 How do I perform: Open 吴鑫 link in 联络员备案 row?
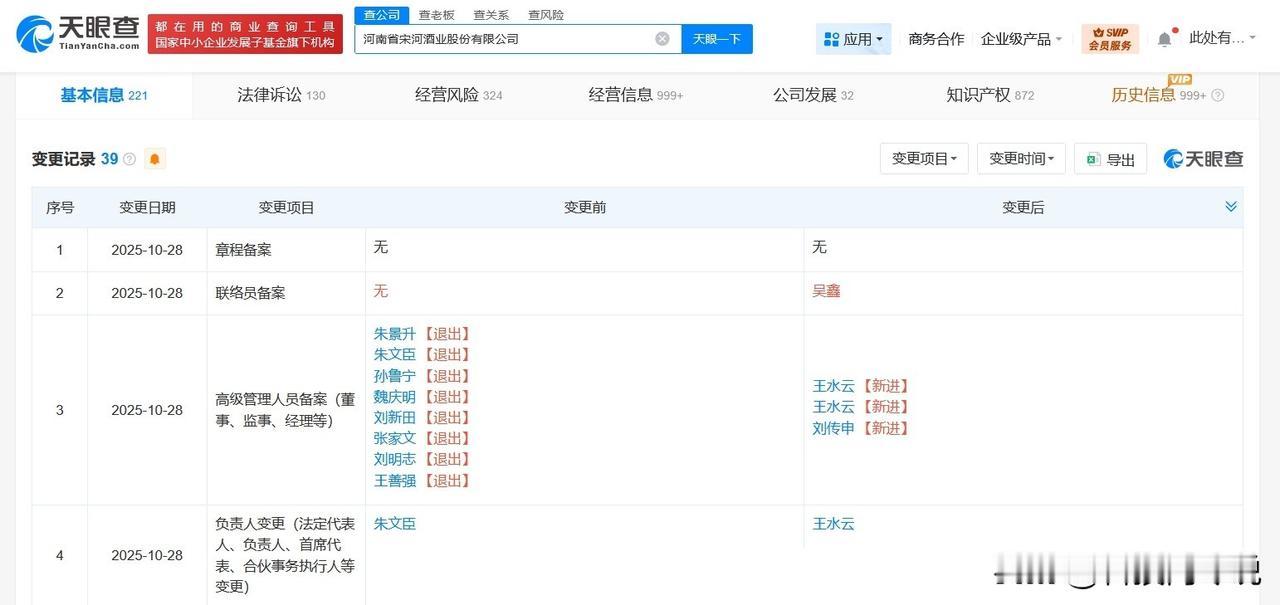(827, 291)
